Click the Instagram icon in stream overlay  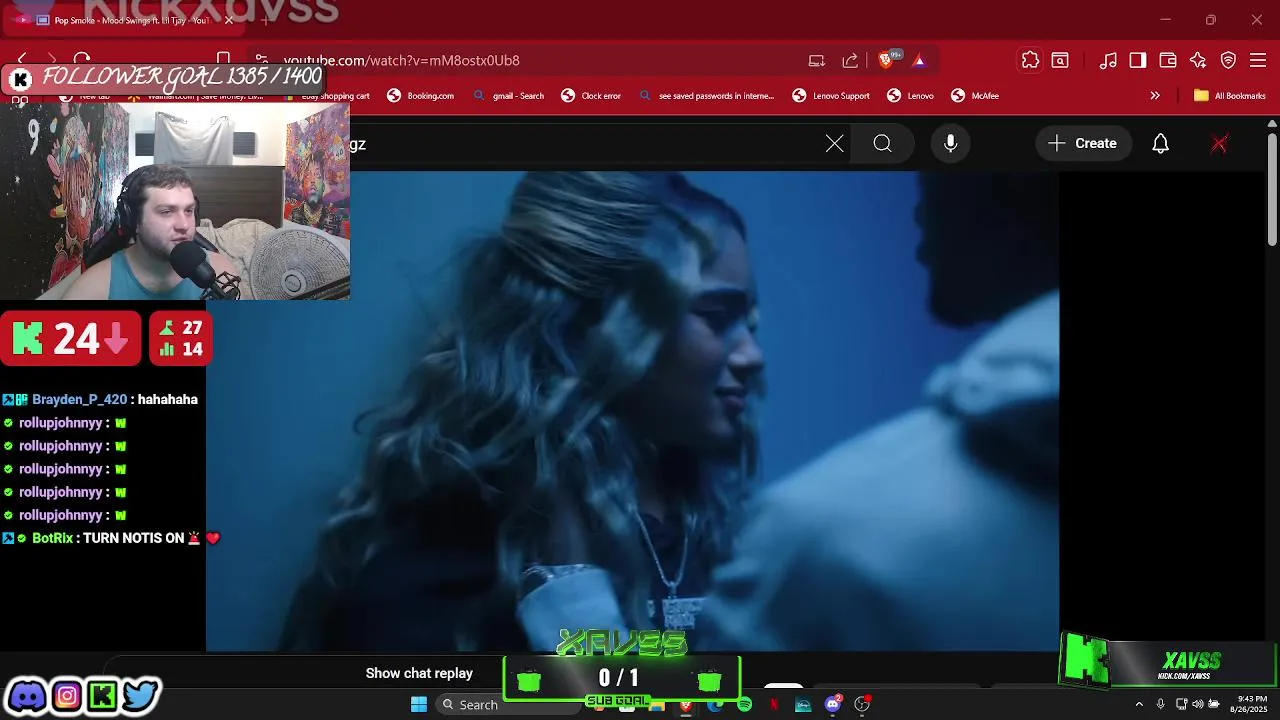(x=66, y=695)
